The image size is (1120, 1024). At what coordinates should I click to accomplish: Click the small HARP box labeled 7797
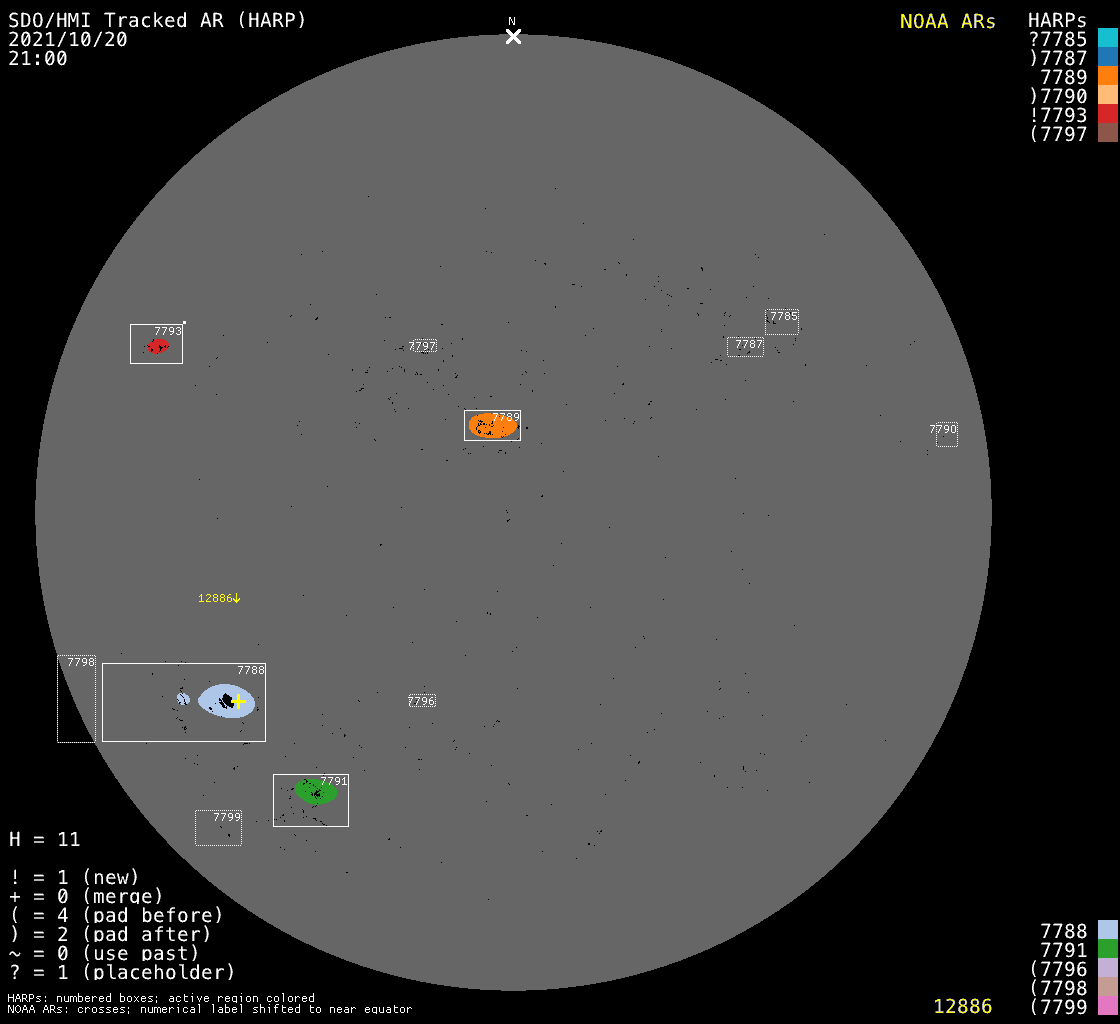[423, 346]
